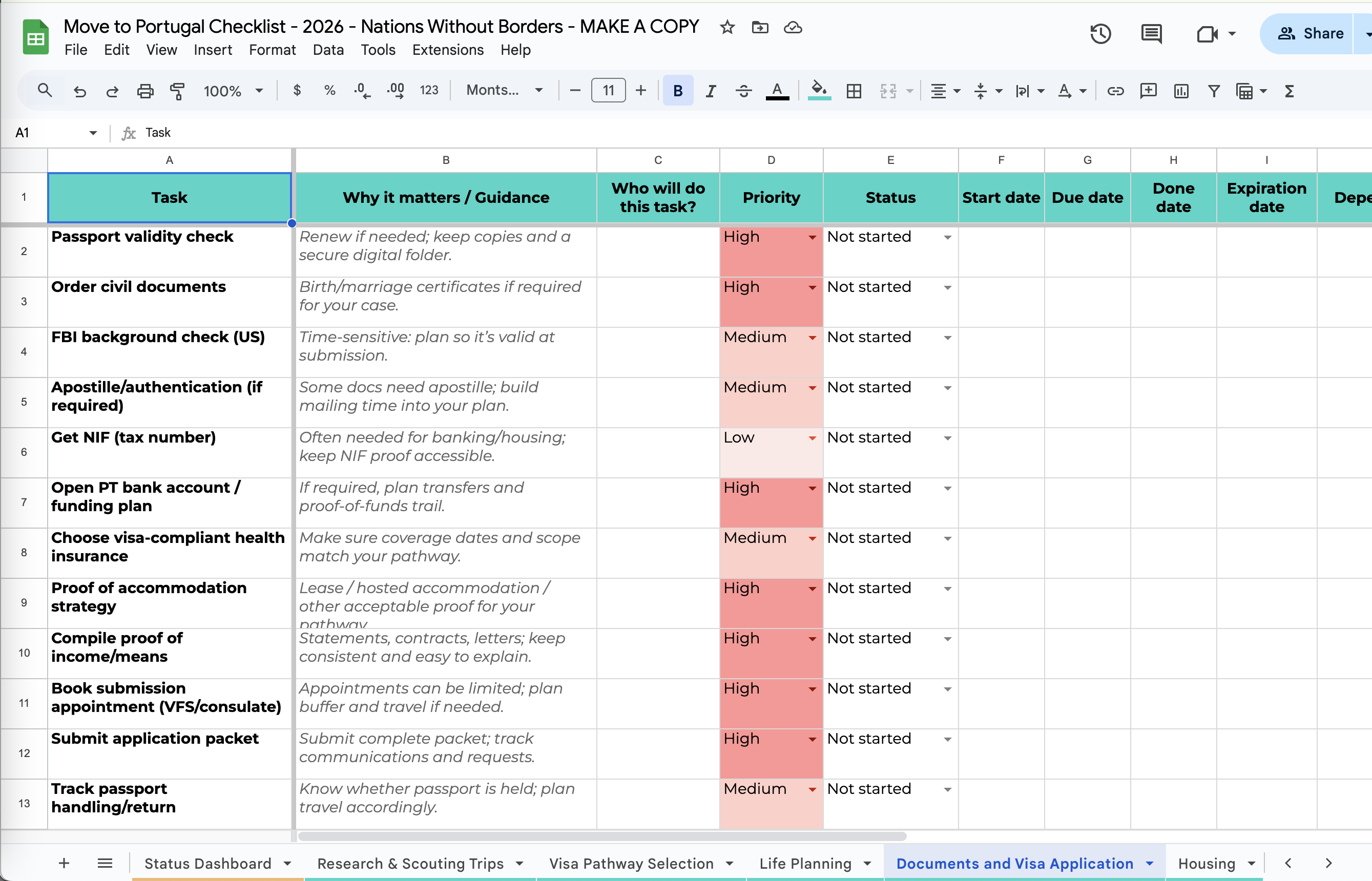Screen dimensions: 1372x881
Task: Open Status dropdown for Get NIF row
Action: [x=947, y=438]
